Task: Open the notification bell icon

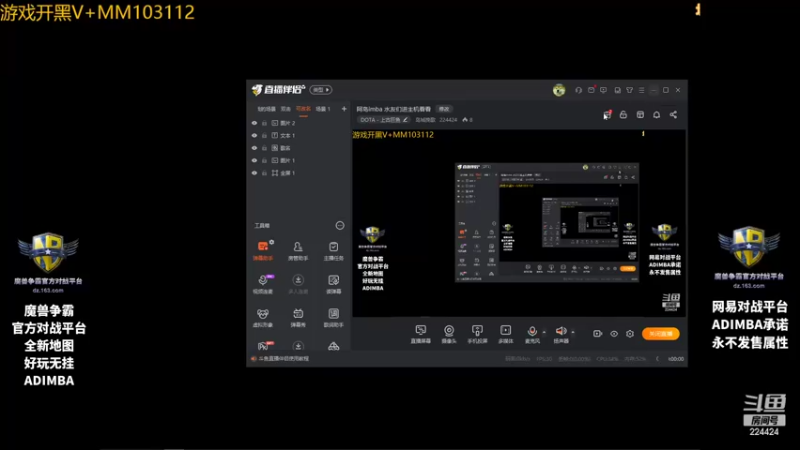Action: (657, 115)
